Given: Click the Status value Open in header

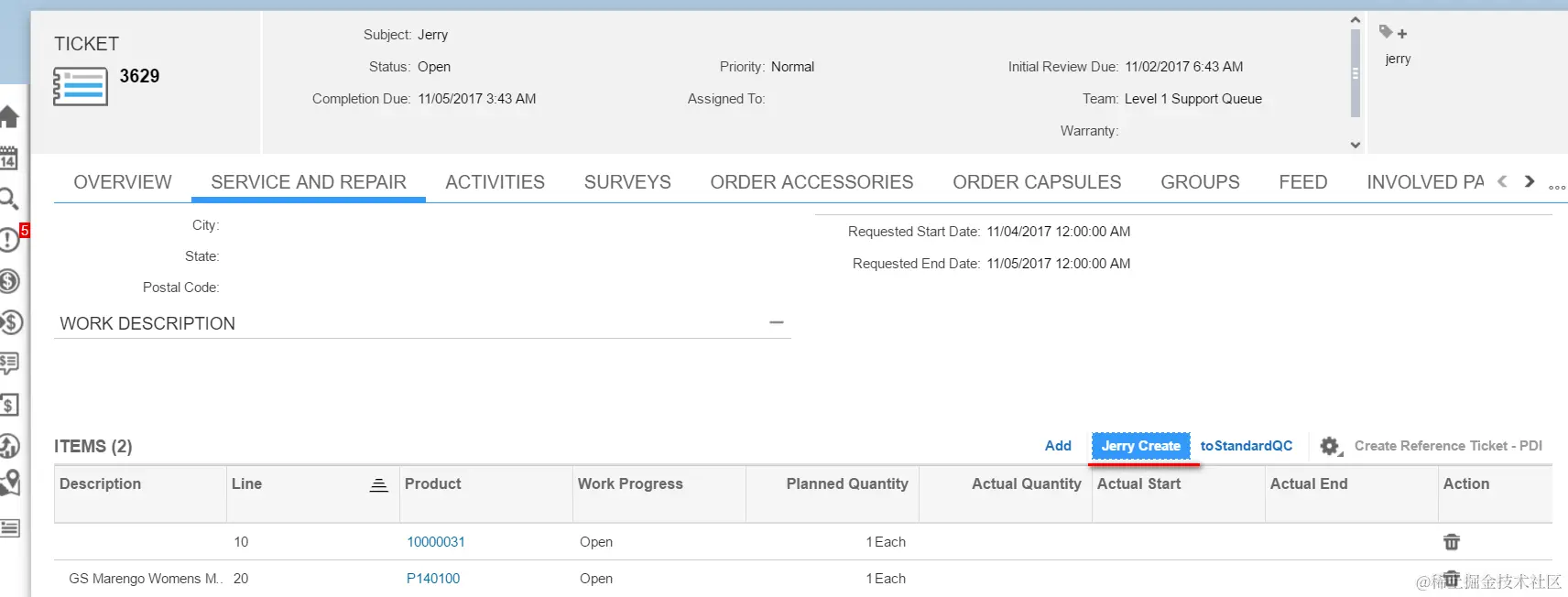Looking at the screenshot, I should click(x=434, y=67).
